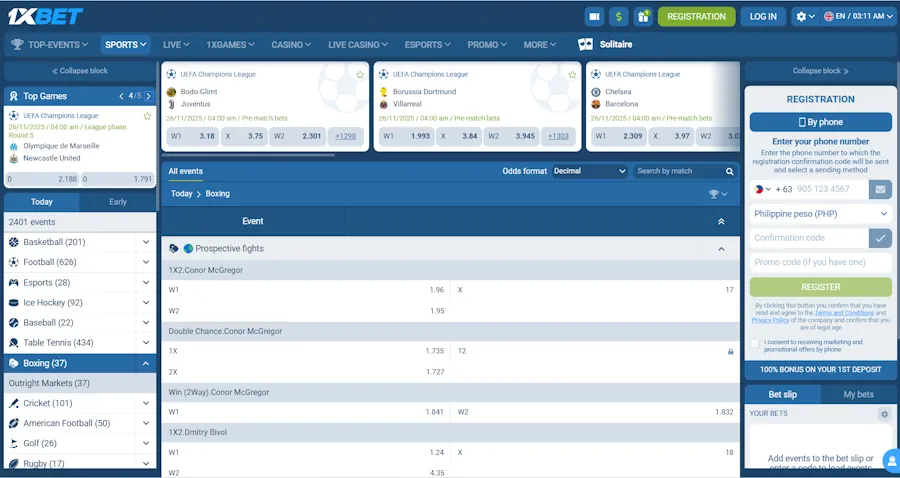
Task: Select W1 odds 3.18 for Bodo-Glimt
Action: pos(192,137)
